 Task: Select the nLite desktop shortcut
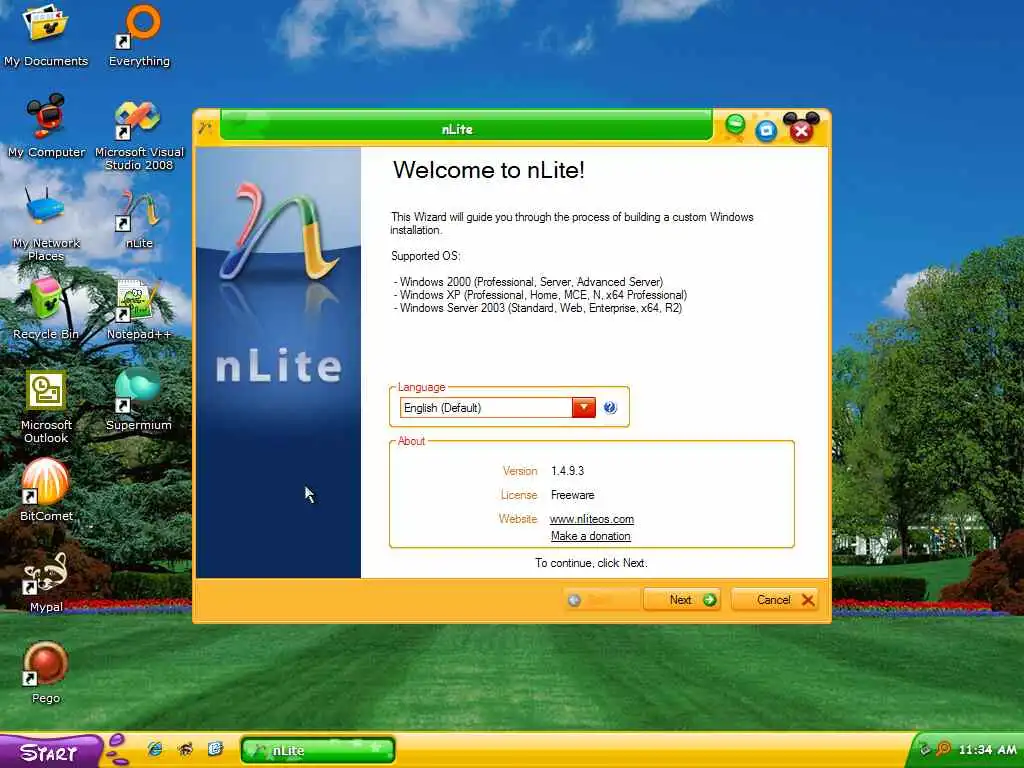pos(139,219)
